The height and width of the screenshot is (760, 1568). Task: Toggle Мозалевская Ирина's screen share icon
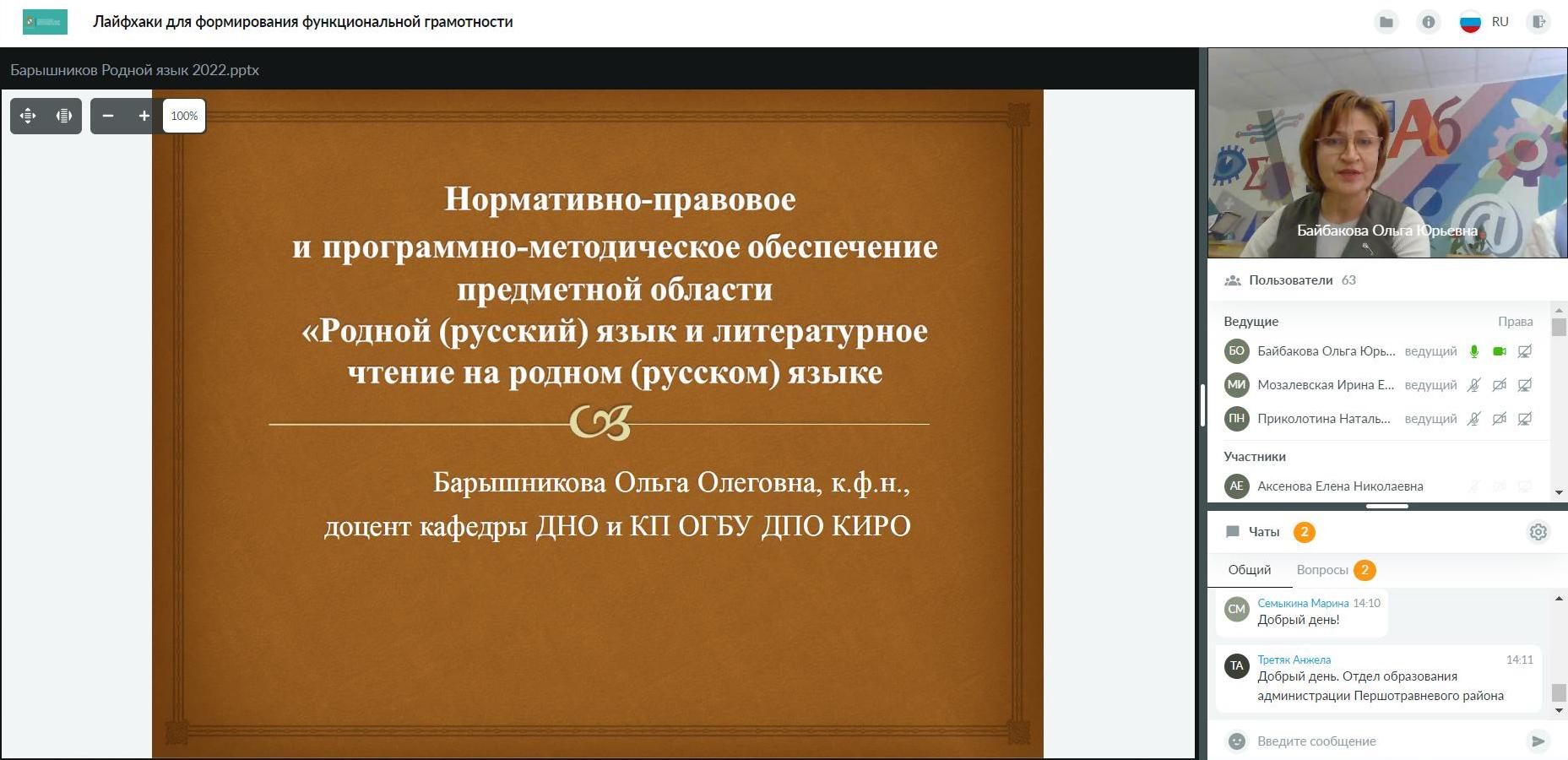1525,385
